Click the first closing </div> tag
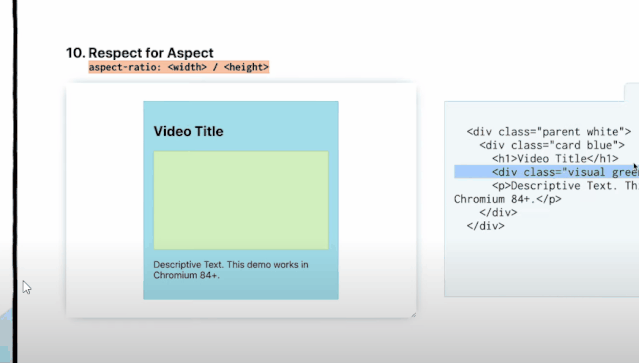The height and width of the screenshot is (363, 639). point(498,212)
